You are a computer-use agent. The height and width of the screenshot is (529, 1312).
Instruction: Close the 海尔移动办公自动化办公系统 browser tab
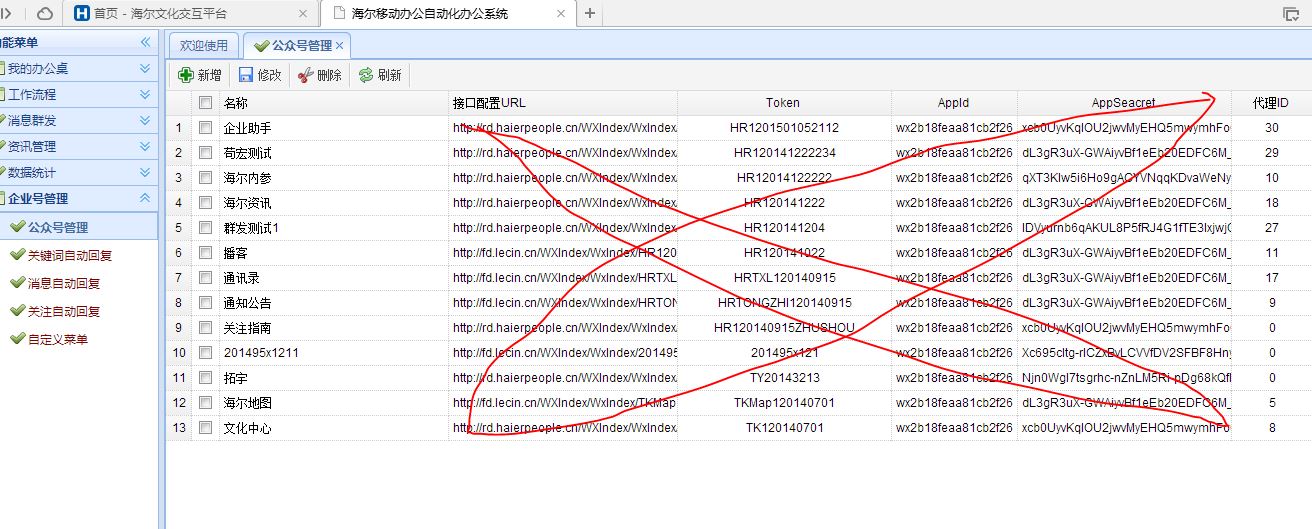coord(562,14)
